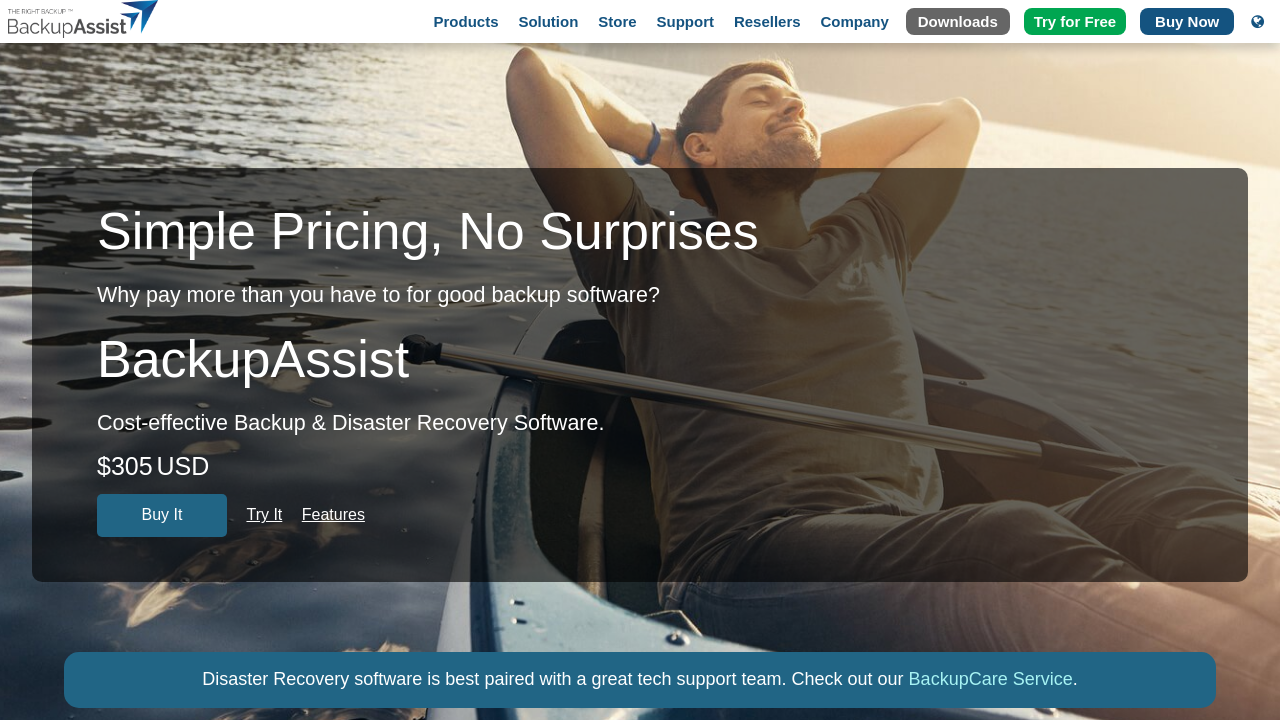
Task: Open the globe language selector icon
Action: pyautogui.click(x=1258, y=21)
